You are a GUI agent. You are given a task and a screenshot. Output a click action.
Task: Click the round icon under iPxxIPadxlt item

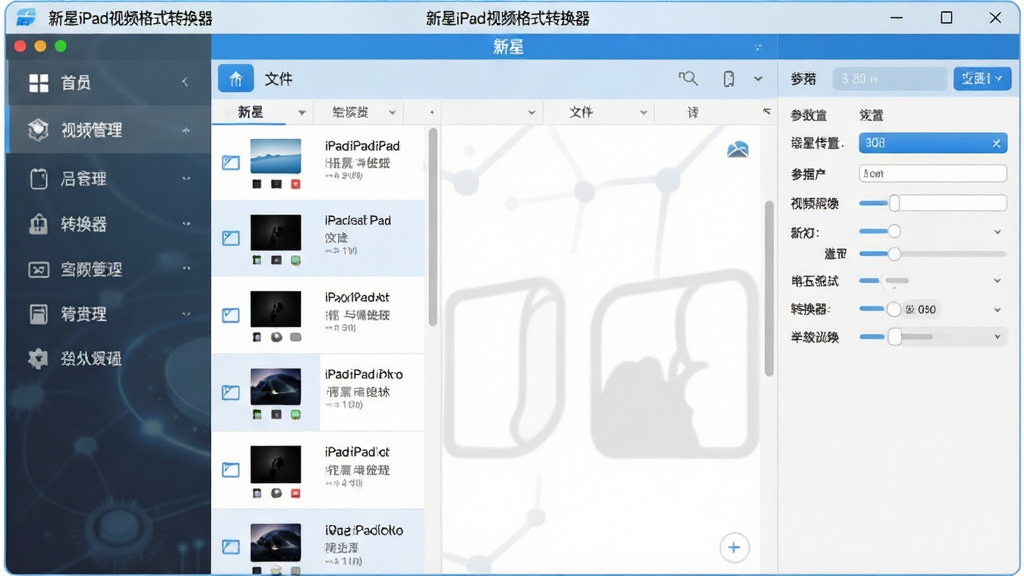pyautogui.click(x=276, y=337)
